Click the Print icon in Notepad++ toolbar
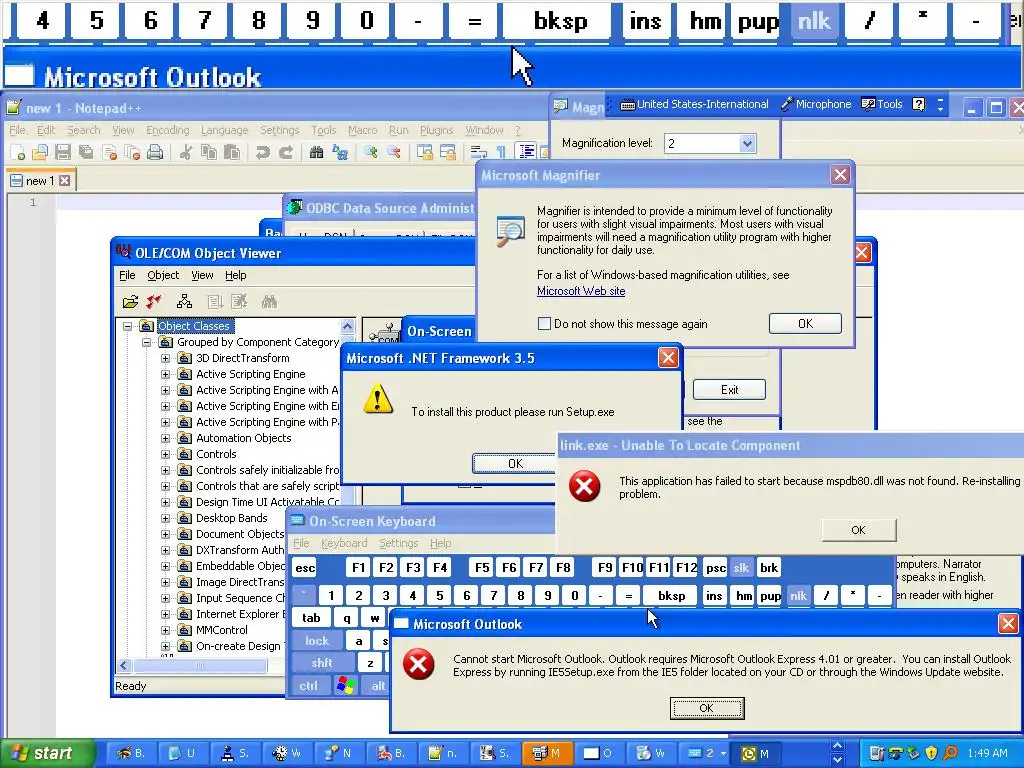The width and height of the screenshot is (1024, 768). tap(155, 153)
